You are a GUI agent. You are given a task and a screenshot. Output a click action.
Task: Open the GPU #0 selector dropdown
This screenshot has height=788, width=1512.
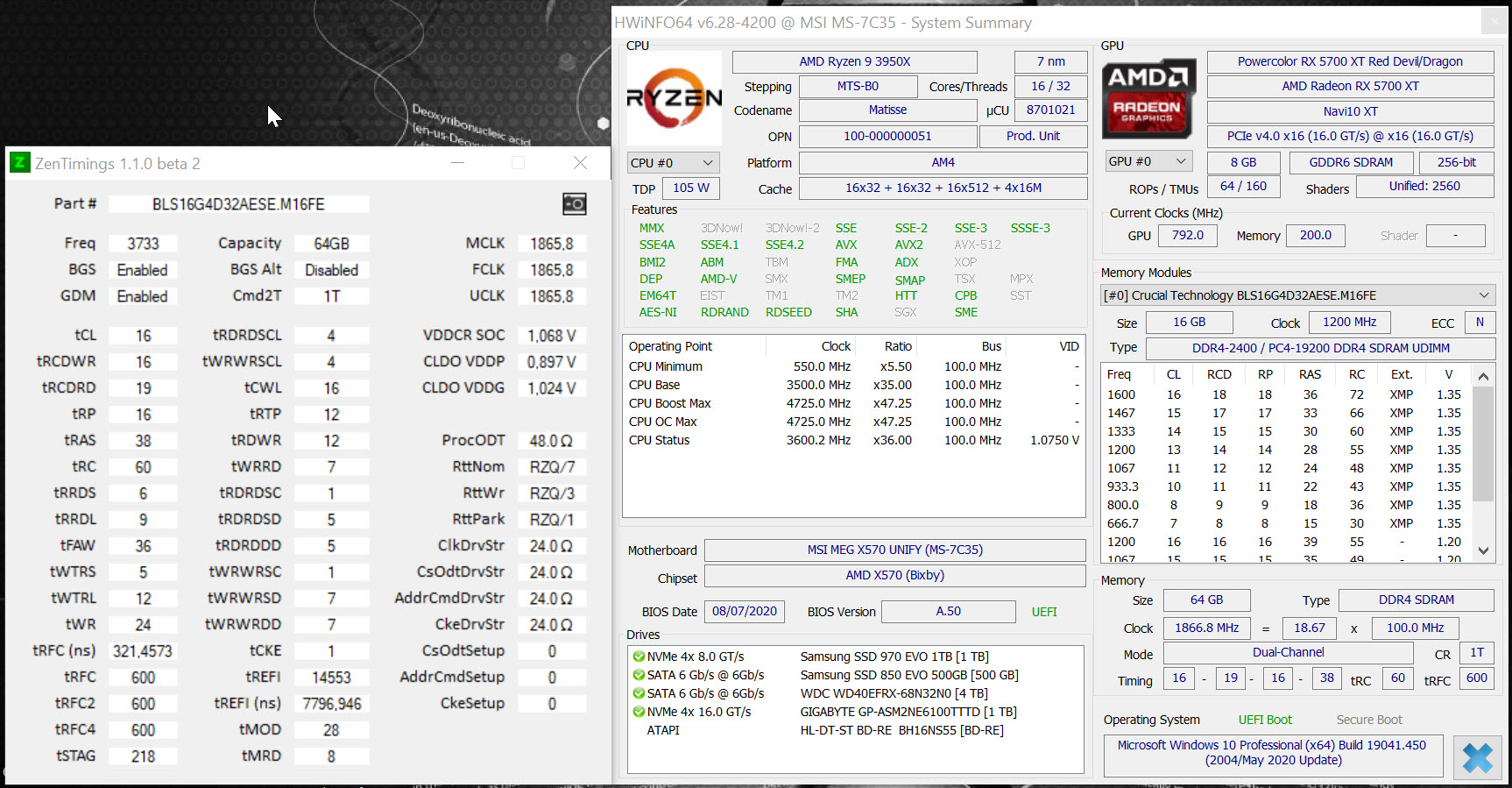click(x=1148, y=161)
